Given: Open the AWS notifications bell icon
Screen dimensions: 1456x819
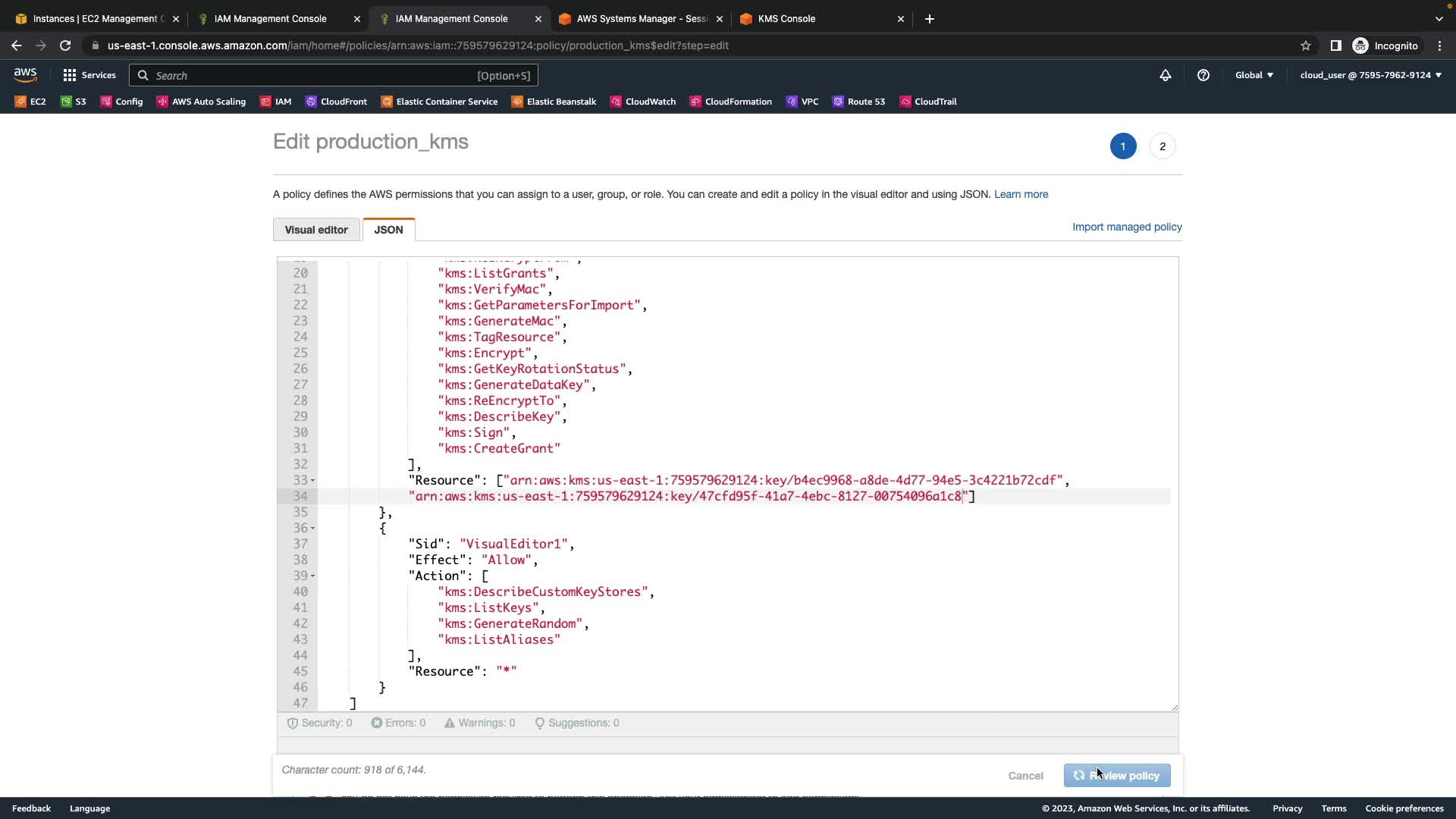Looking at the screenshot, I should tap(1166, 75).
